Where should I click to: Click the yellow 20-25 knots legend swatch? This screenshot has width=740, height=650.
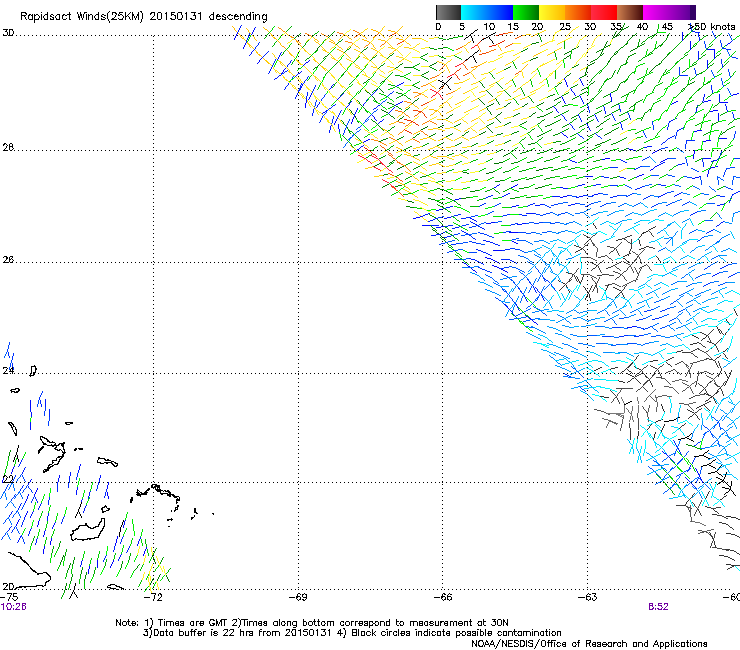[x=552, y=12]
